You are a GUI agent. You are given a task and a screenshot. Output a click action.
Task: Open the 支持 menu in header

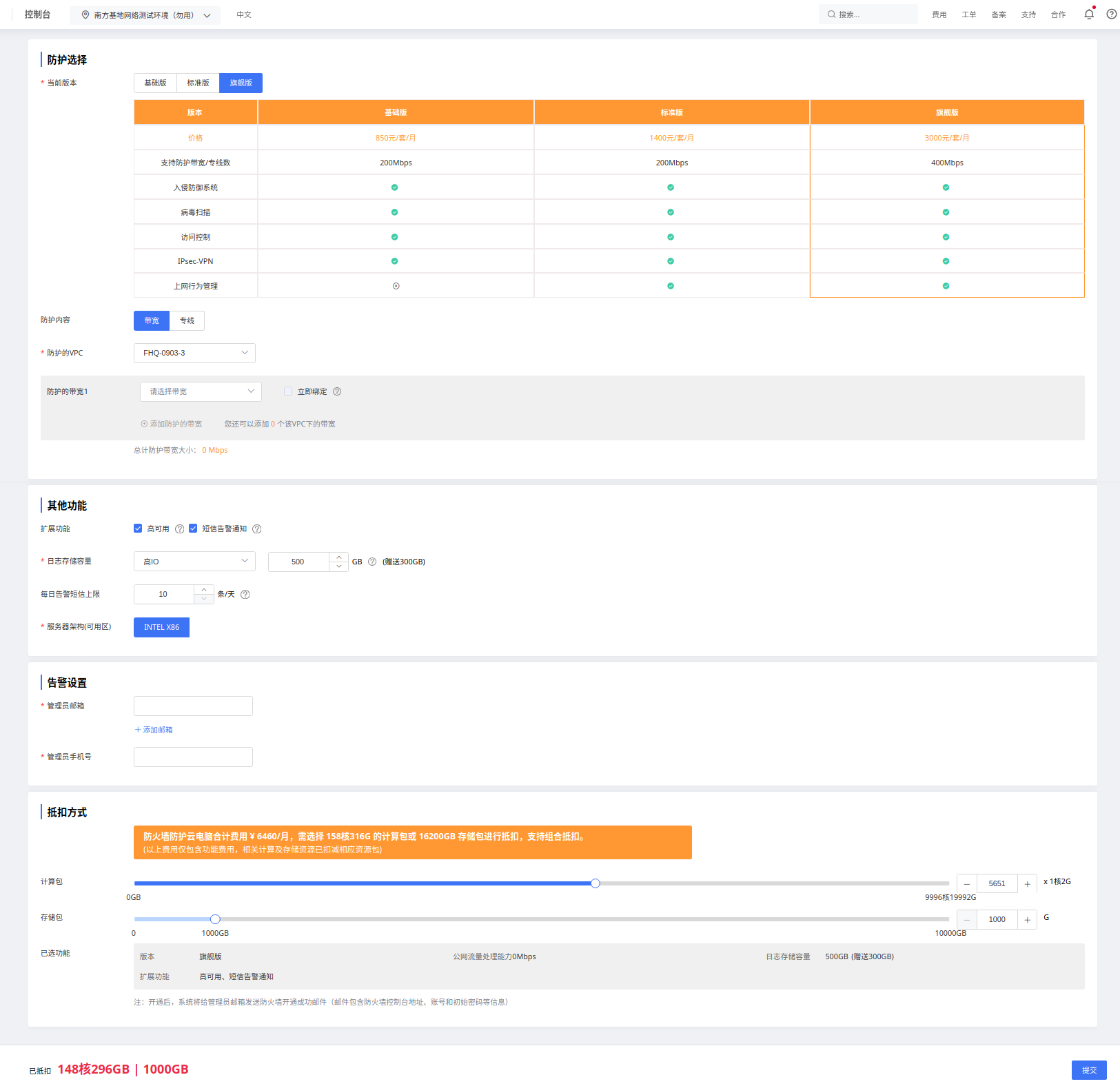[1028, 14]
